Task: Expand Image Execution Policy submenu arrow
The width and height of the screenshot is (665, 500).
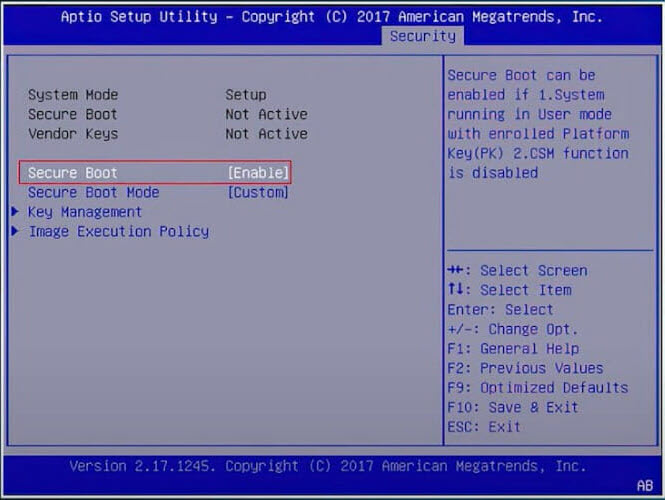Action: click(x=15, y=231)
